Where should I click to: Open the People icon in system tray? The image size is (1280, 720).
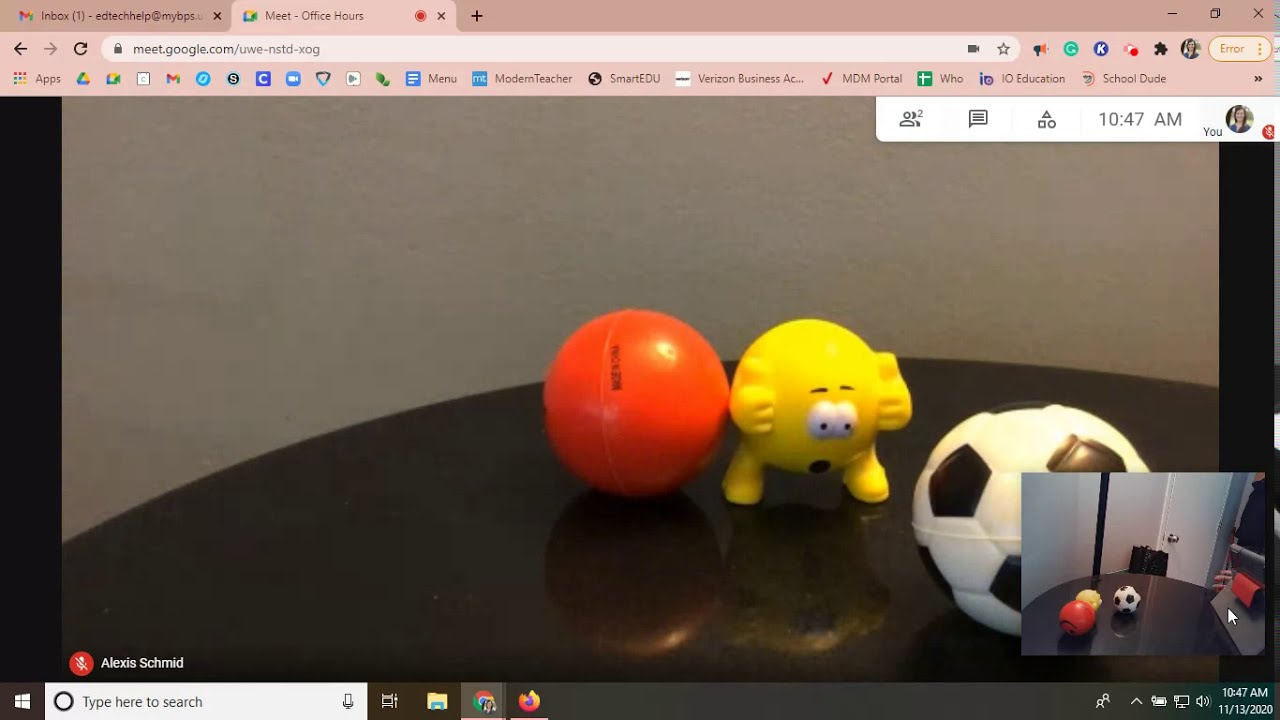pos(1103,702)
